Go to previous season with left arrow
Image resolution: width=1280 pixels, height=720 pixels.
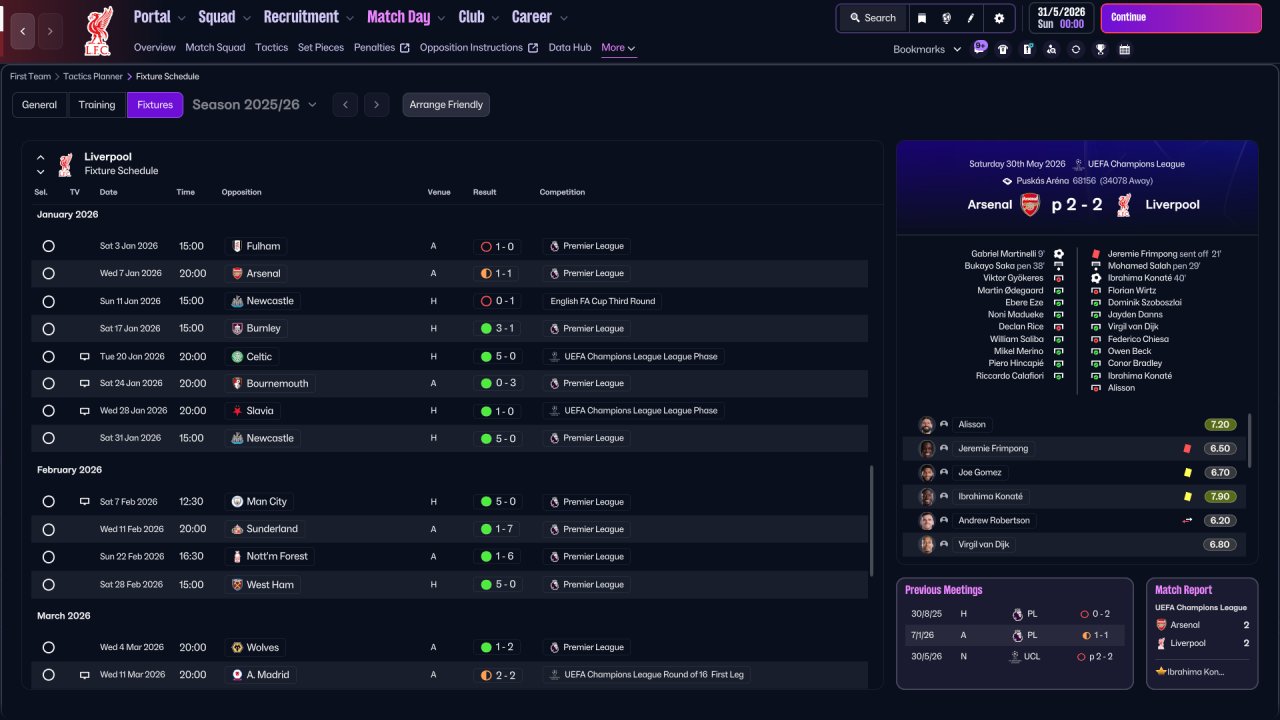(x=345, y=105)
